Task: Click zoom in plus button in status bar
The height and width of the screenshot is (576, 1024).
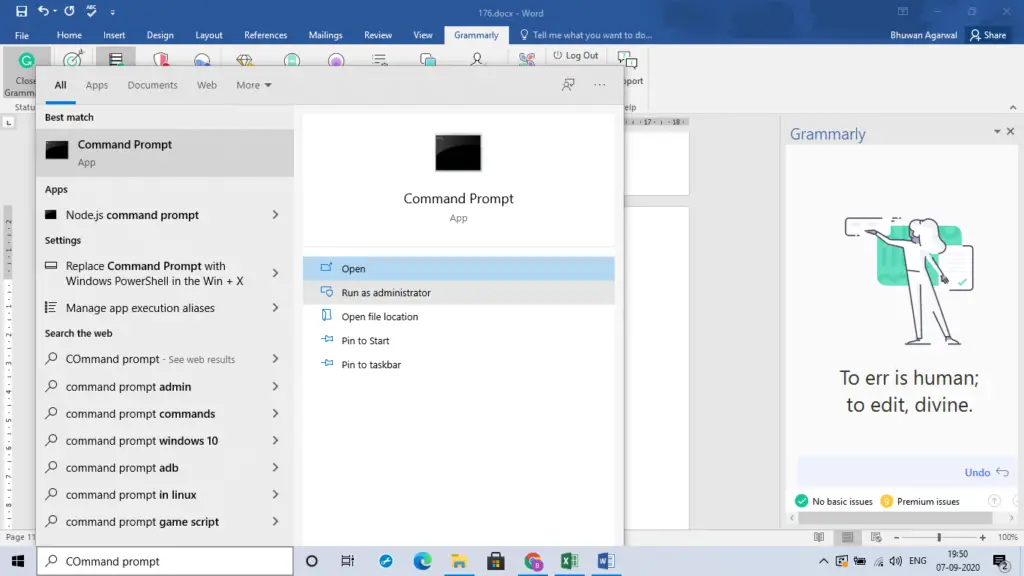Action: 982,537
